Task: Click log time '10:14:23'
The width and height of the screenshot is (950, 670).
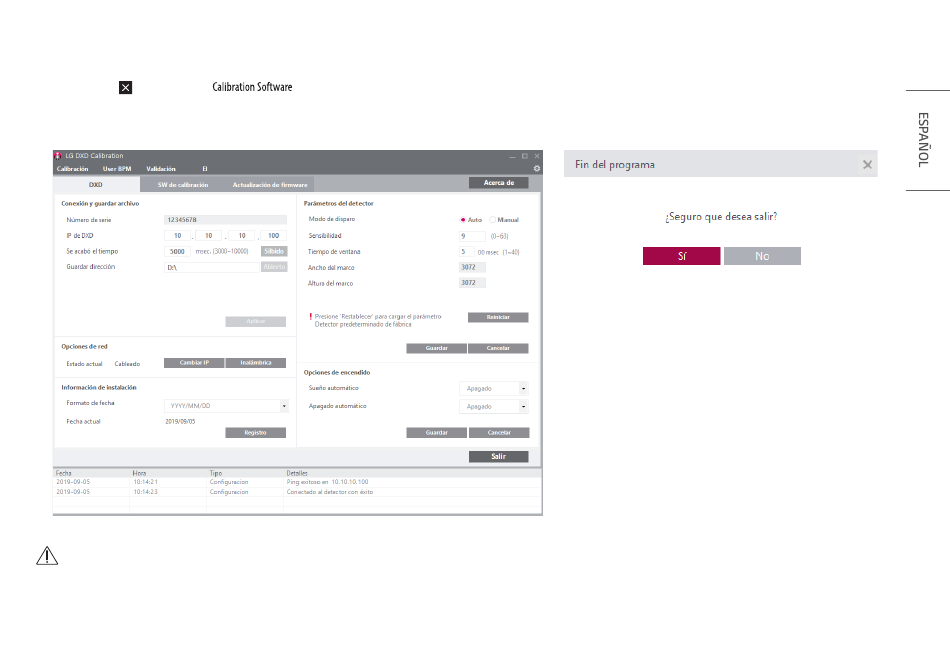Action: [145, 492]
